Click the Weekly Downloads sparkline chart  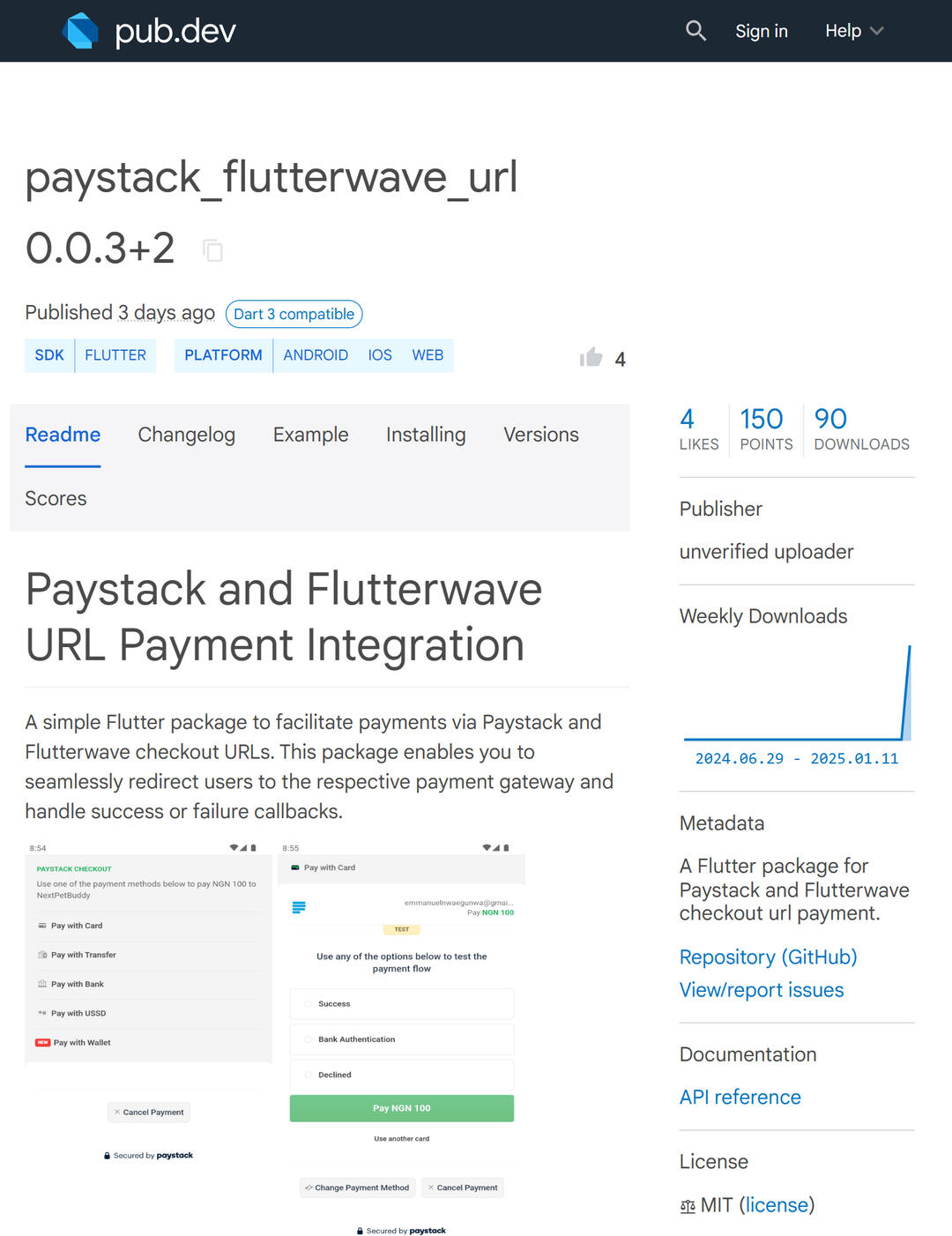(797, 692)
